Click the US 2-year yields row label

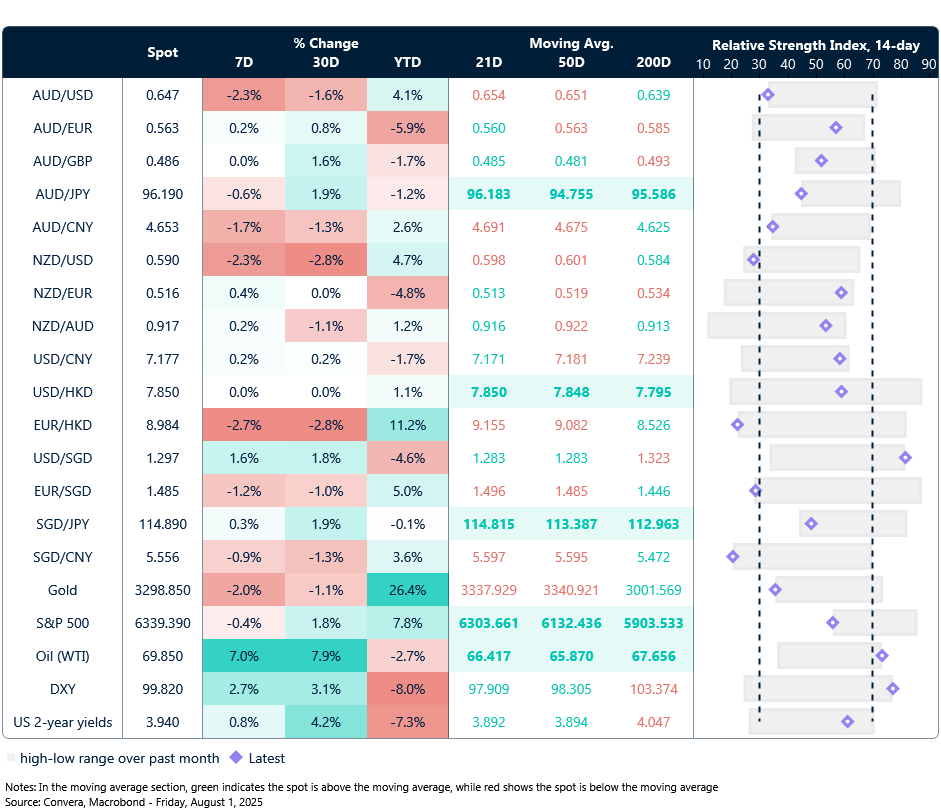point(62,722)
